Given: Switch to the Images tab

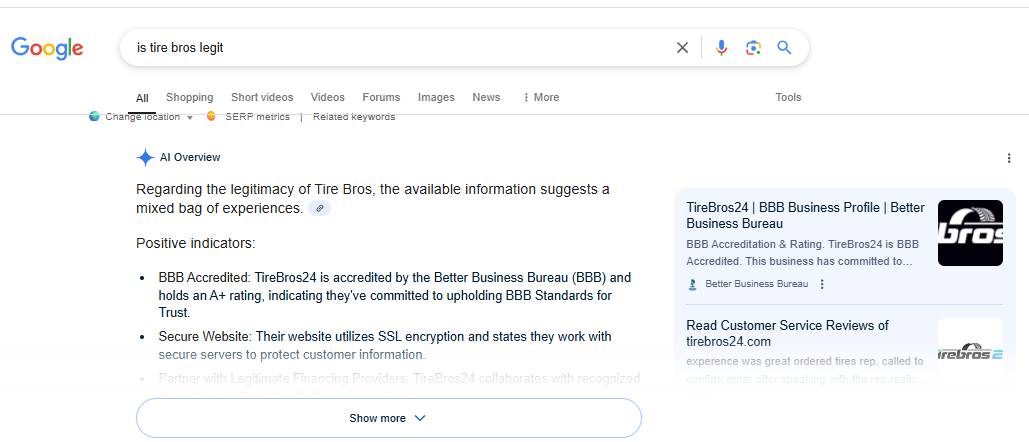Looking at the screenshot, I should (436, 97).
